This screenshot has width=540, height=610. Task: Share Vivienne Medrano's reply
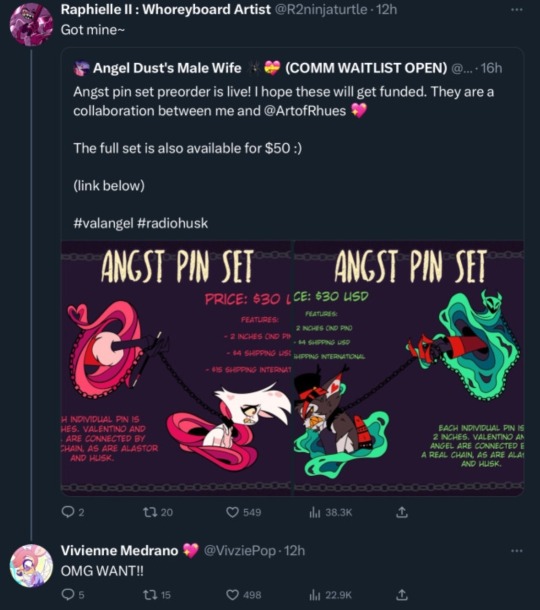401,595
